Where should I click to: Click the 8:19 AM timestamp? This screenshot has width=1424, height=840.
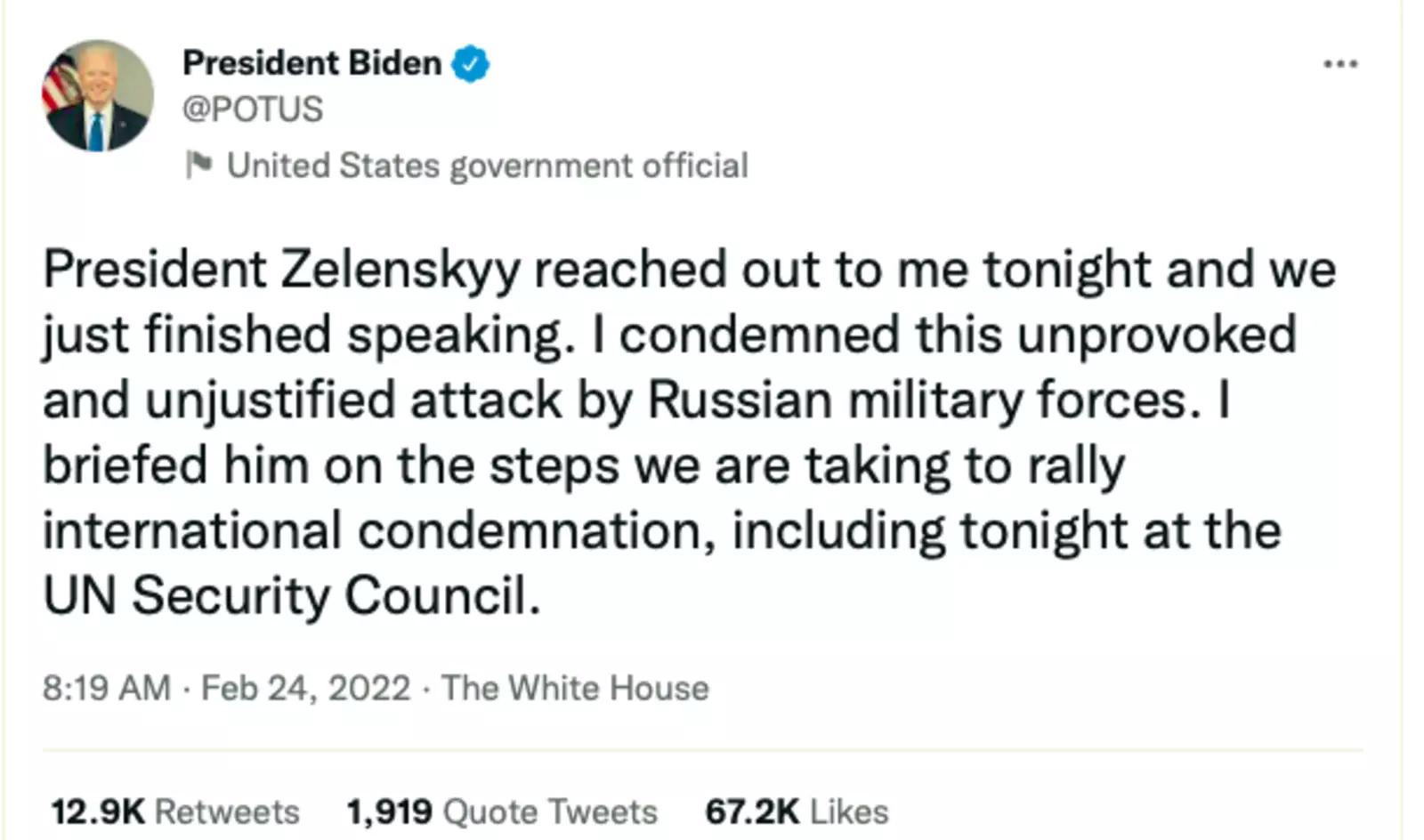[106, 688]
